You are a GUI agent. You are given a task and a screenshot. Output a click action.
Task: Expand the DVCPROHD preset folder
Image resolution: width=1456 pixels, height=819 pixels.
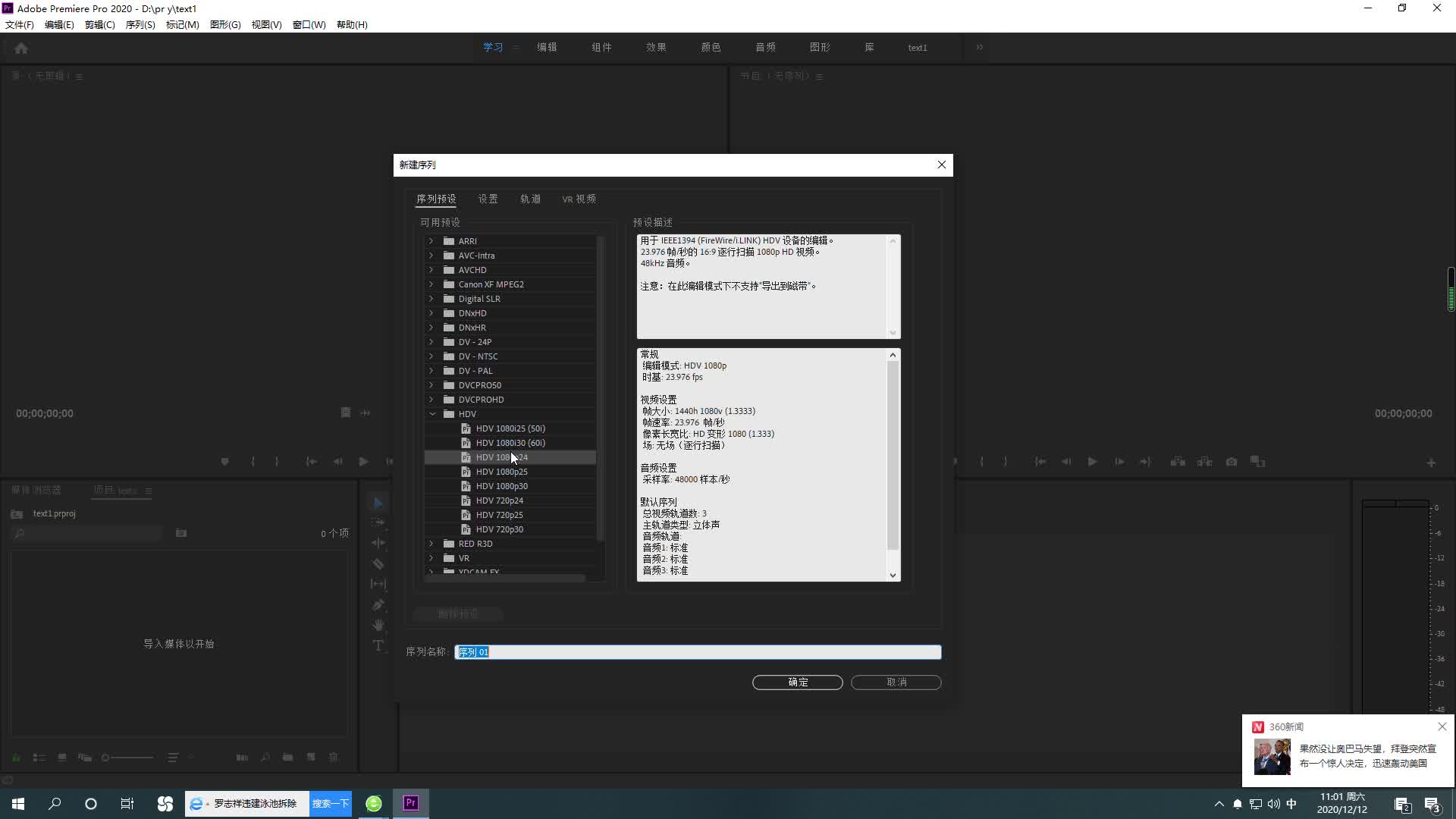click(x=431, y=400)
